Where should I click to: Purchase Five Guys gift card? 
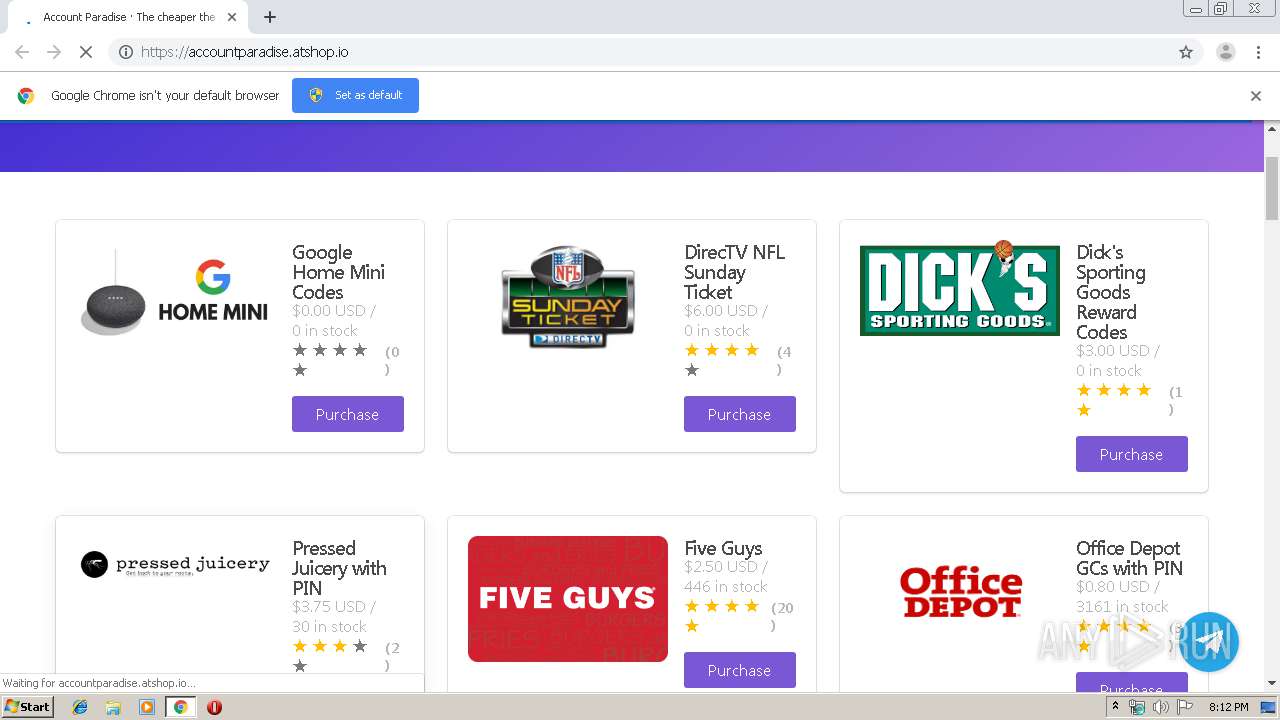click(740, 670)
